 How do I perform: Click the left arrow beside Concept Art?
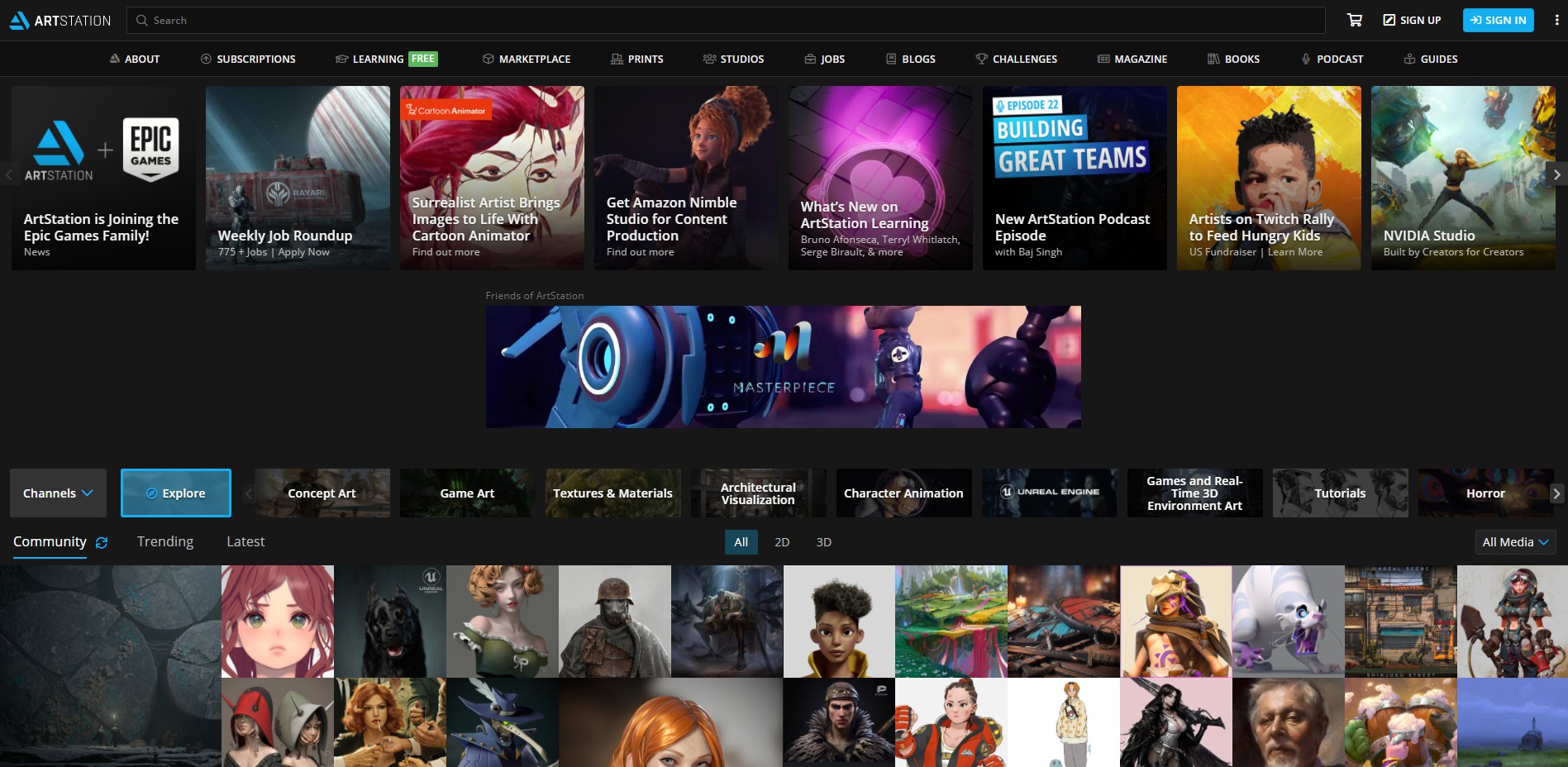click(248, 493)
